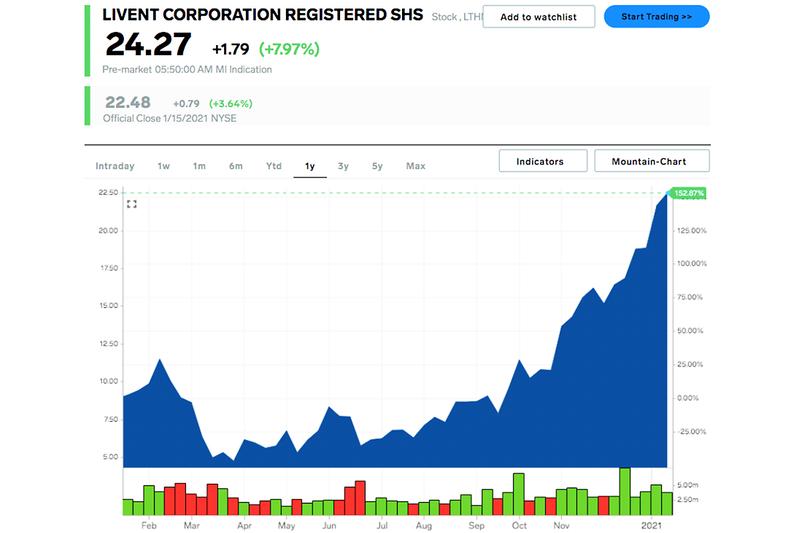The height and width of the screenshot is (533, 800).
Task: Switch to the 3y time range
Action: tap(343, 166)
